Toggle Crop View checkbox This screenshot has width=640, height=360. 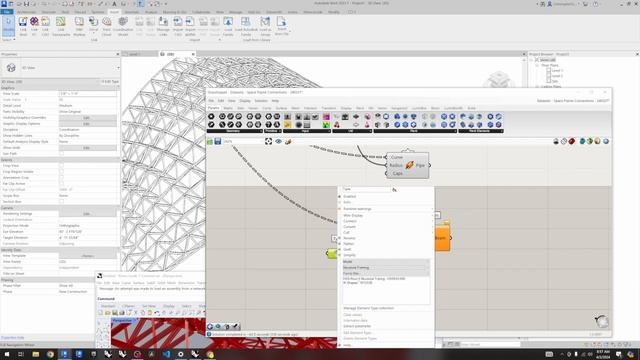coord(61,166)
